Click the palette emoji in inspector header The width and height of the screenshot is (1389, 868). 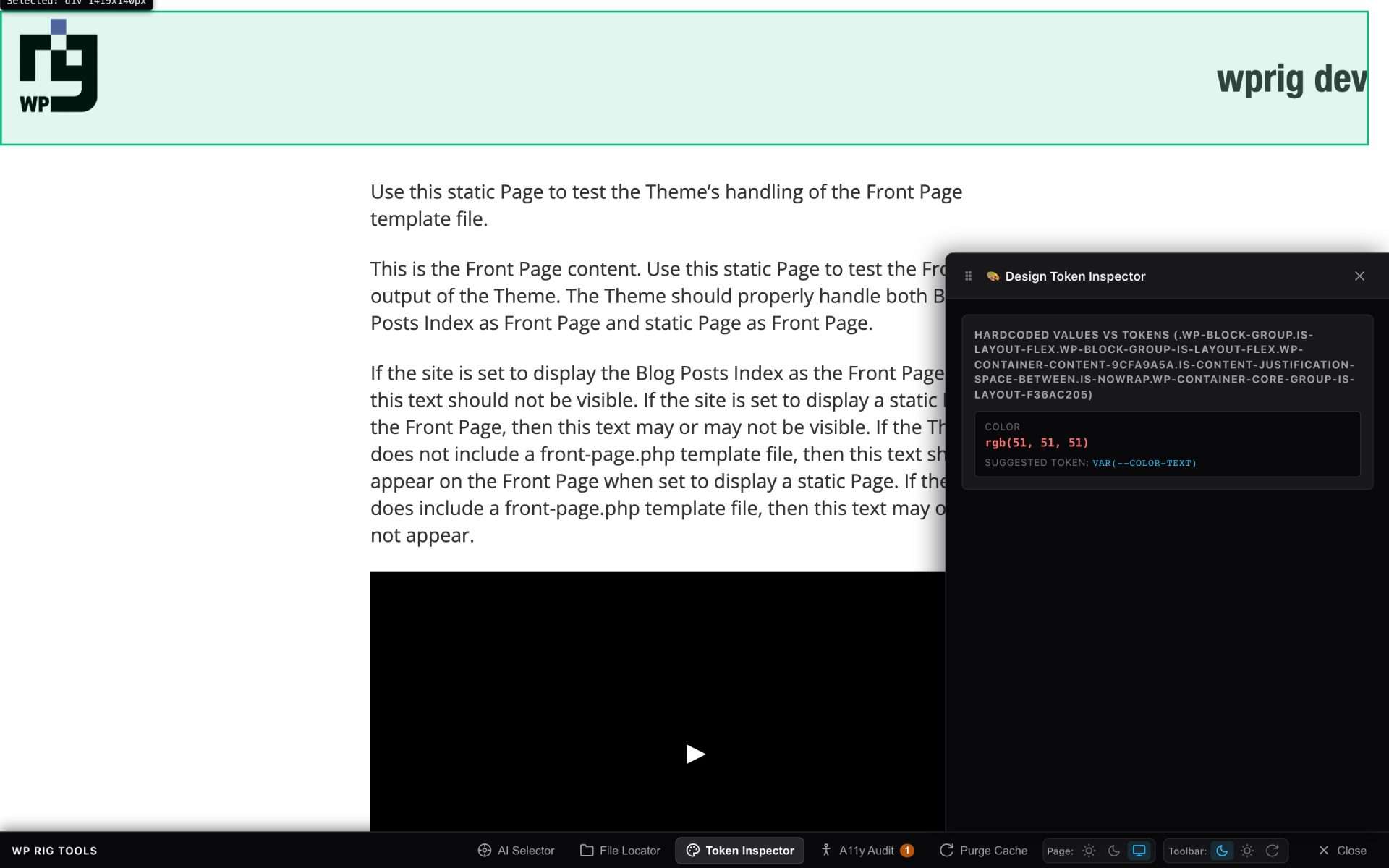[993, 276]
